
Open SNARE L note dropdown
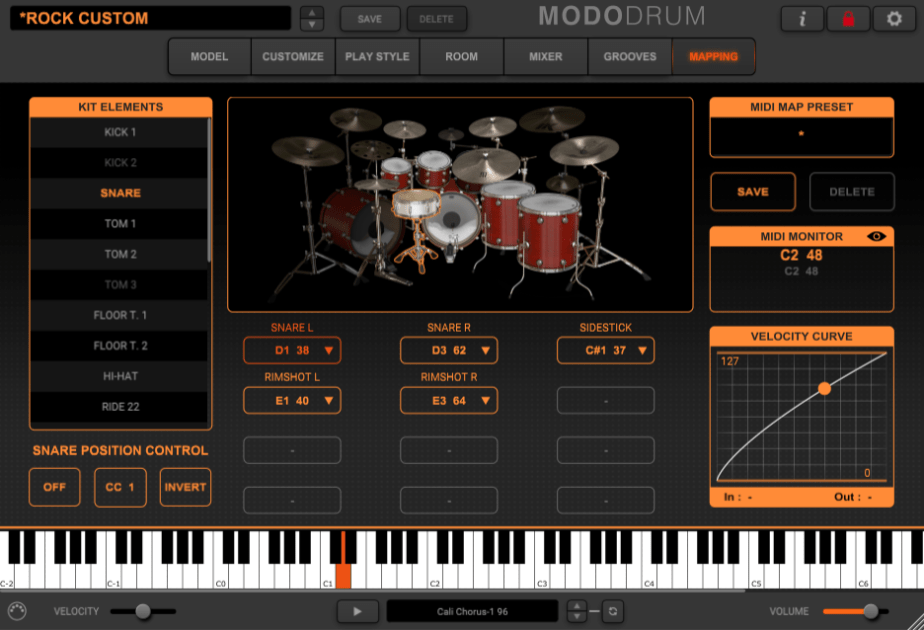coord(292,350)
